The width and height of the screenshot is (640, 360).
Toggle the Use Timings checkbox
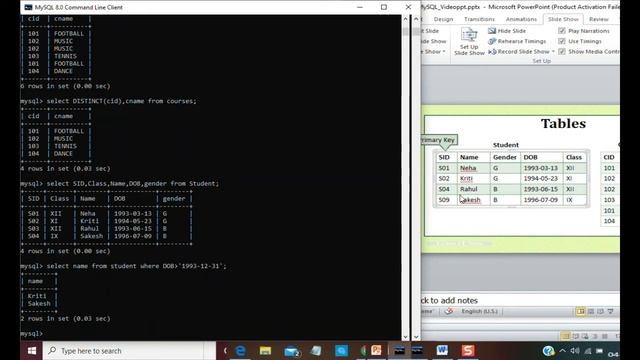[x=562, y=41]
